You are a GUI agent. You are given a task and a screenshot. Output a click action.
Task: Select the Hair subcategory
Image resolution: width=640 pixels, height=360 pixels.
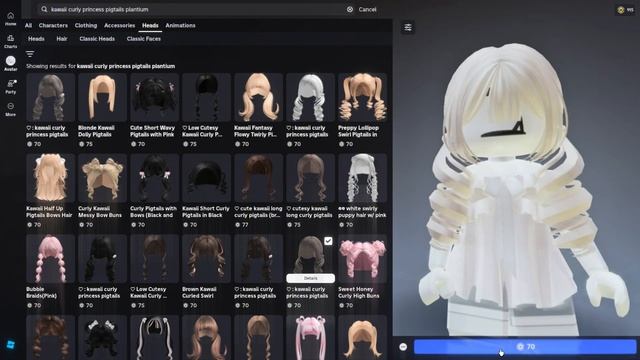(x=62, y=39)
